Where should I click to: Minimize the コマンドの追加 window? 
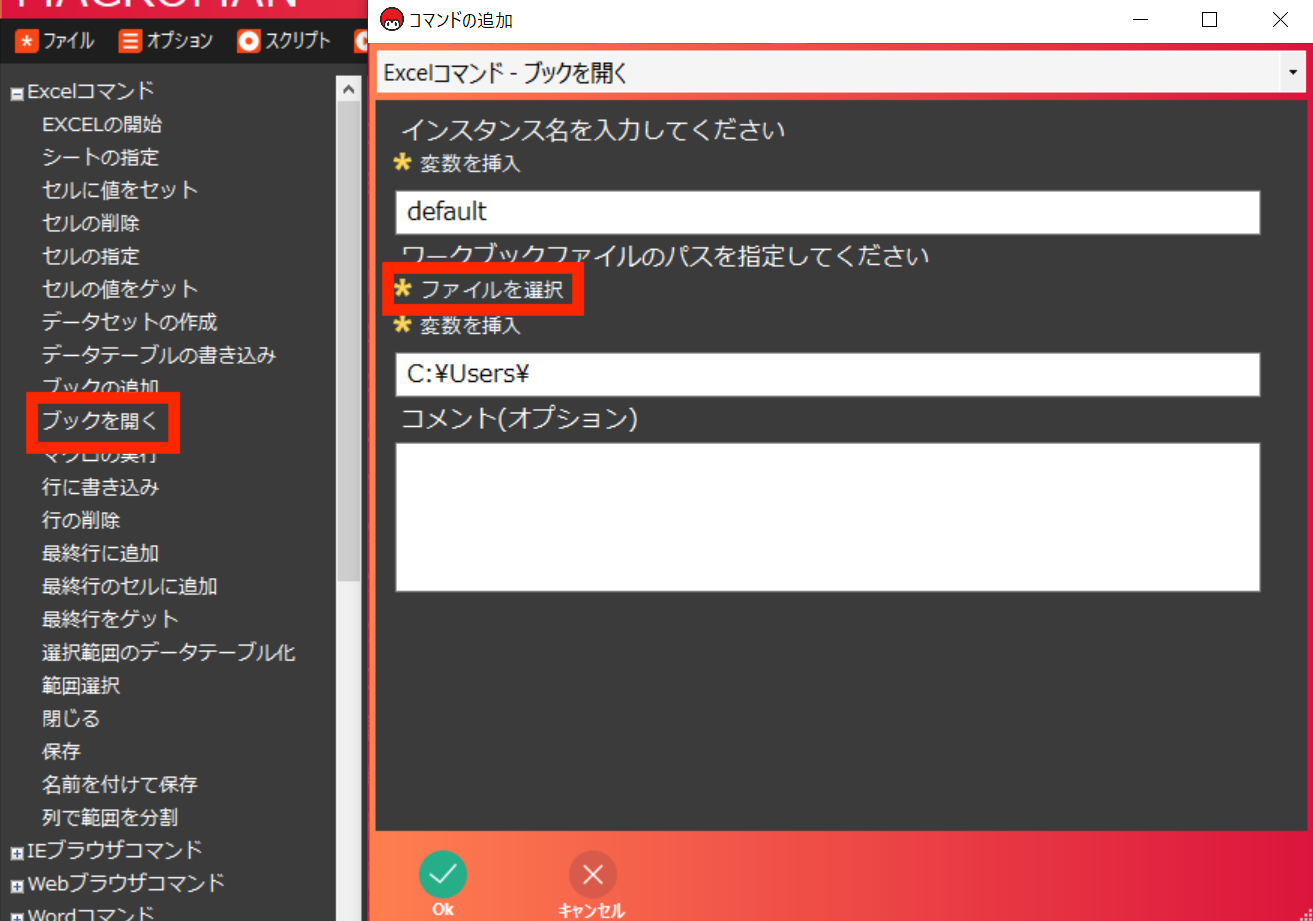coord(1140,19)
